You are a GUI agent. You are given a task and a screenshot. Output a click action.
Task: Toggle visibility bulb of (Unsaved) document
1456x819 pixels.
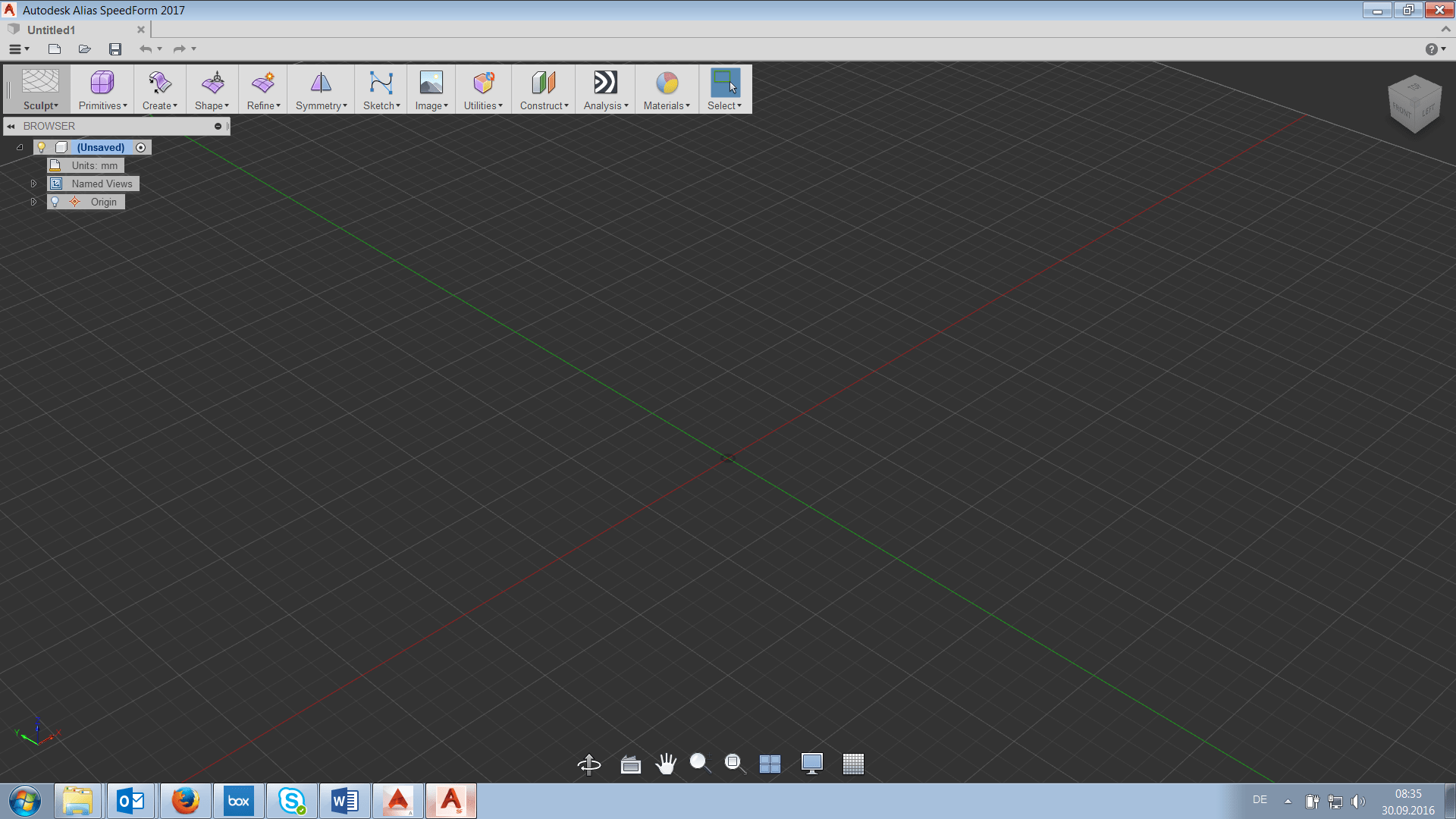42,147
